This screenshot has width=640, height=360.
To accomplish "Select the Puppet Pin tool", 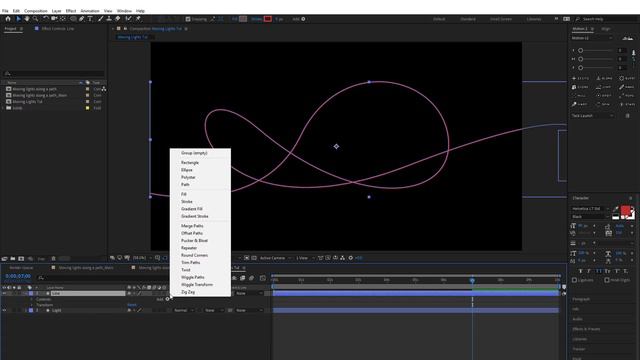I will 138,19.
